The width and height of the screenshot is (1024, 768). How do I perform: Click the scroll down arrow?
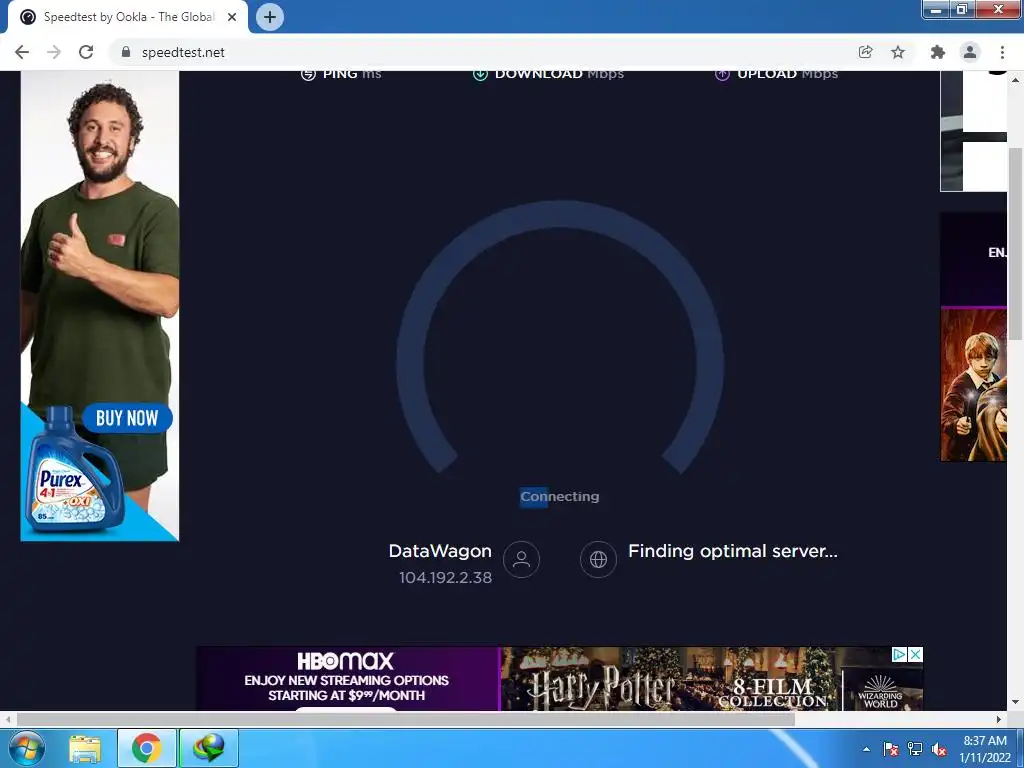pos(1015,702)
